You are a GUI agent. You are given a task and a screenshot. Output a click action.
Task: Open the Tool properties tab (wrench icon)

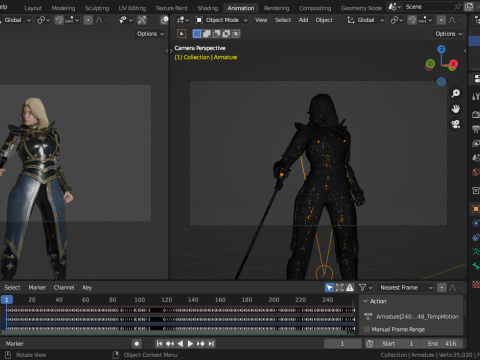coord(476,97)
